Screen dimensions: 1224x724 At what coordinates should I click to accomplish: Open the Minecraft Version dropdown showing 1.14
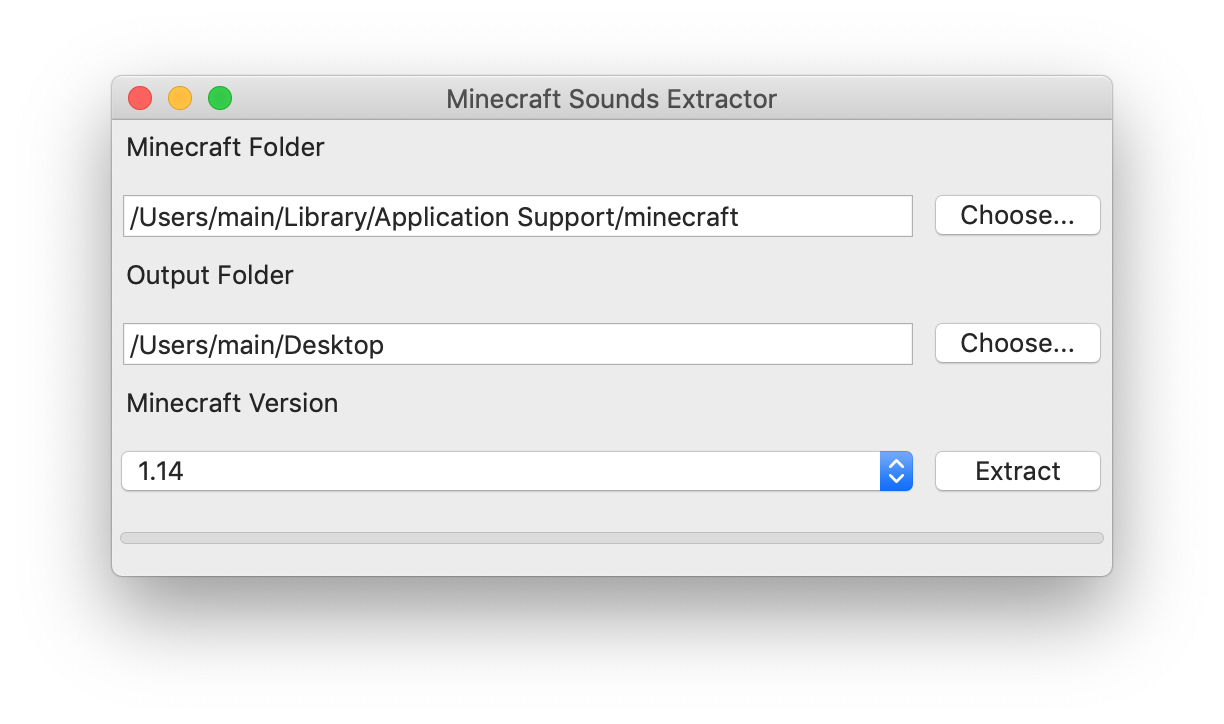pos(500,471)
